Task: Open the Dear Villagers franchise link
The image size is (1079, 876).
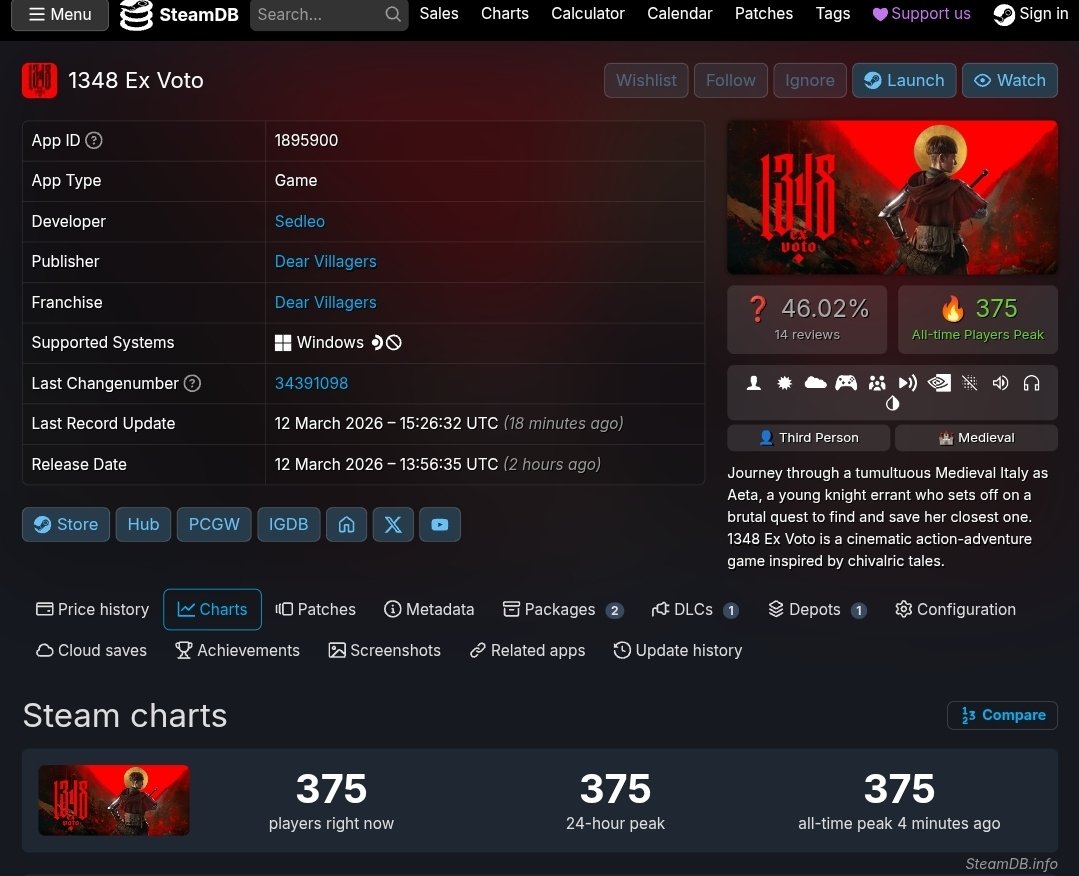Action: click(325, 302)
